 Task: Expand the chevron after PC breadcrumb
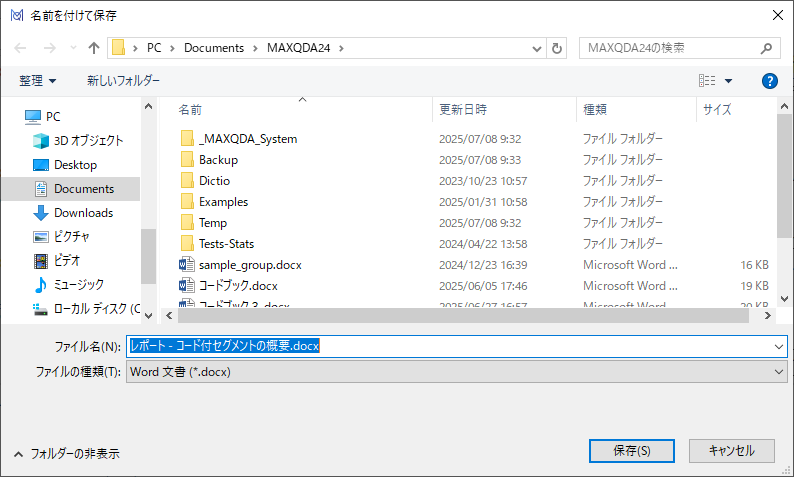pos(172,49)
